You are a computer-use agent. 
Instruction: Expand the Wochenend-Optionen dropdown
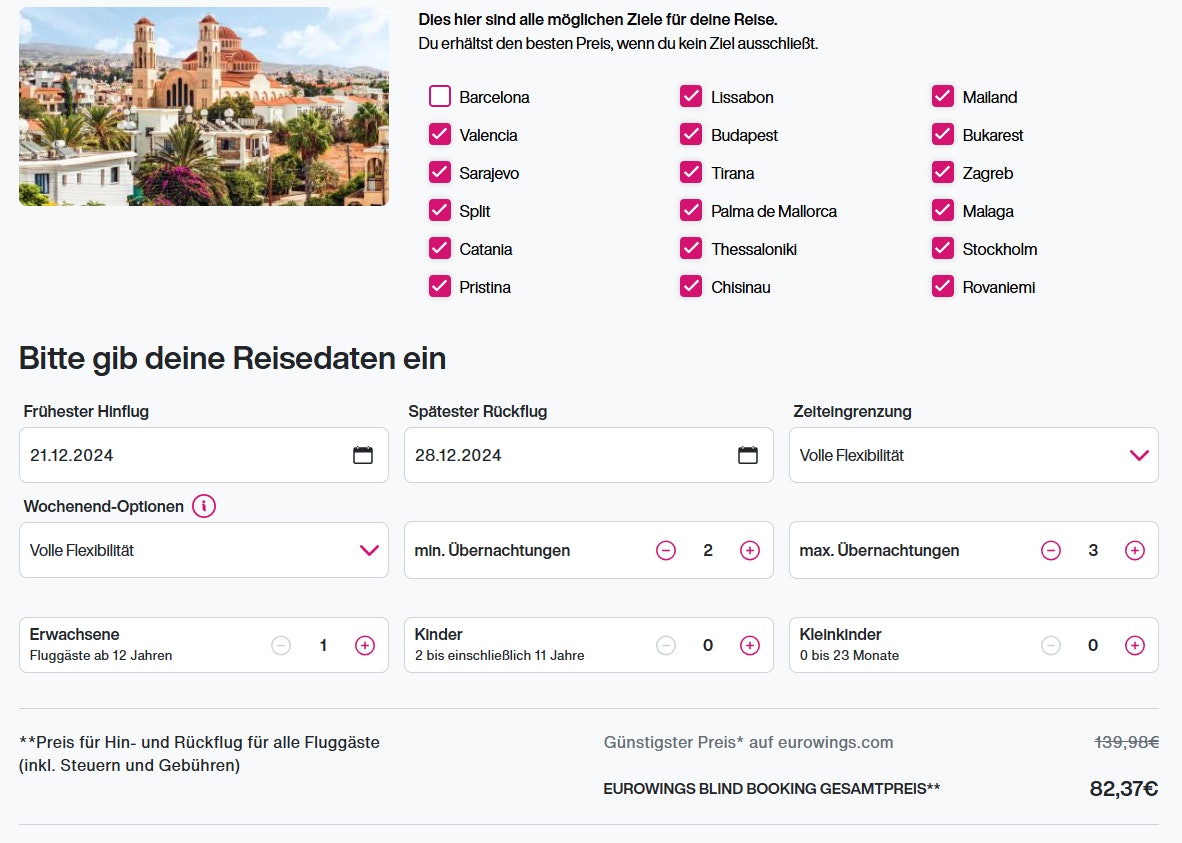click(370, 549)
